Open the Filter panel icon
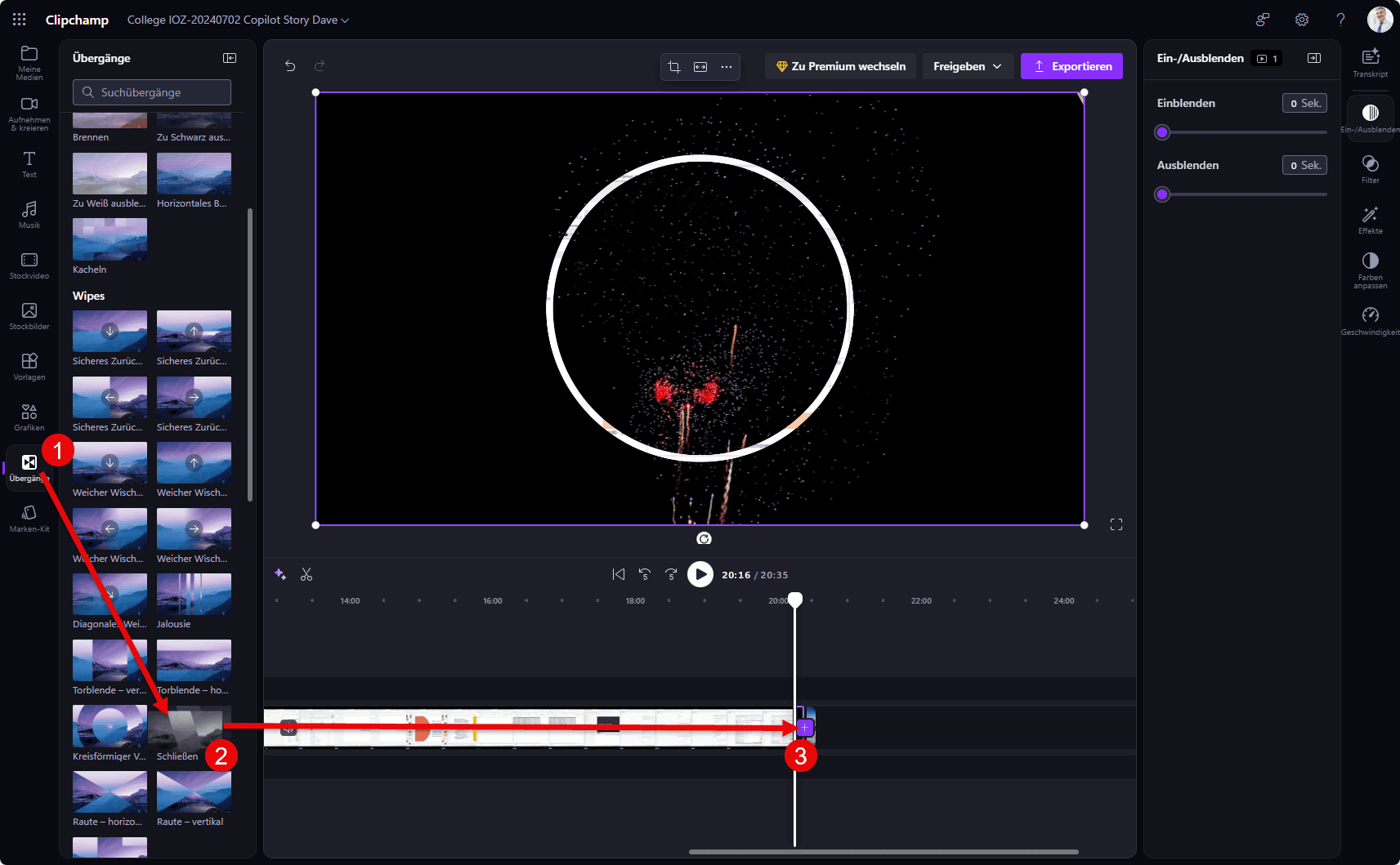Viewport: 1400px width, 865px height. coord(1370,168)
